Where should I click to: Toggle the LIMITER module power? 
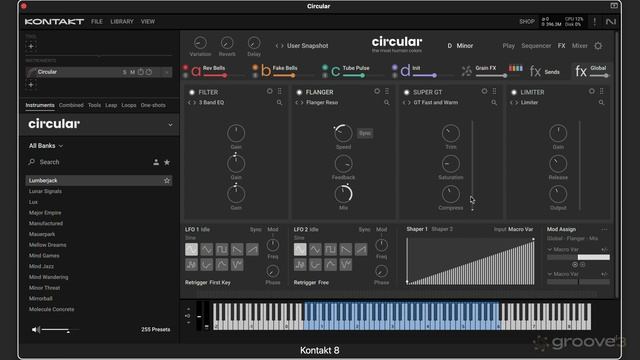[x=514, y=92]
